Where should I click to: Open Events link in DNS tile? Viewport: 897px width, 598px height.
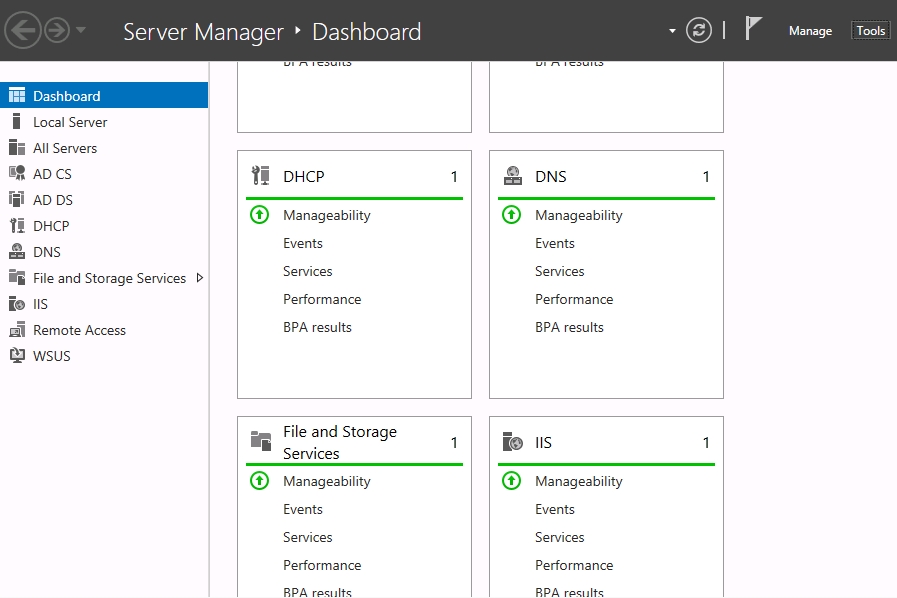[554, 243]
